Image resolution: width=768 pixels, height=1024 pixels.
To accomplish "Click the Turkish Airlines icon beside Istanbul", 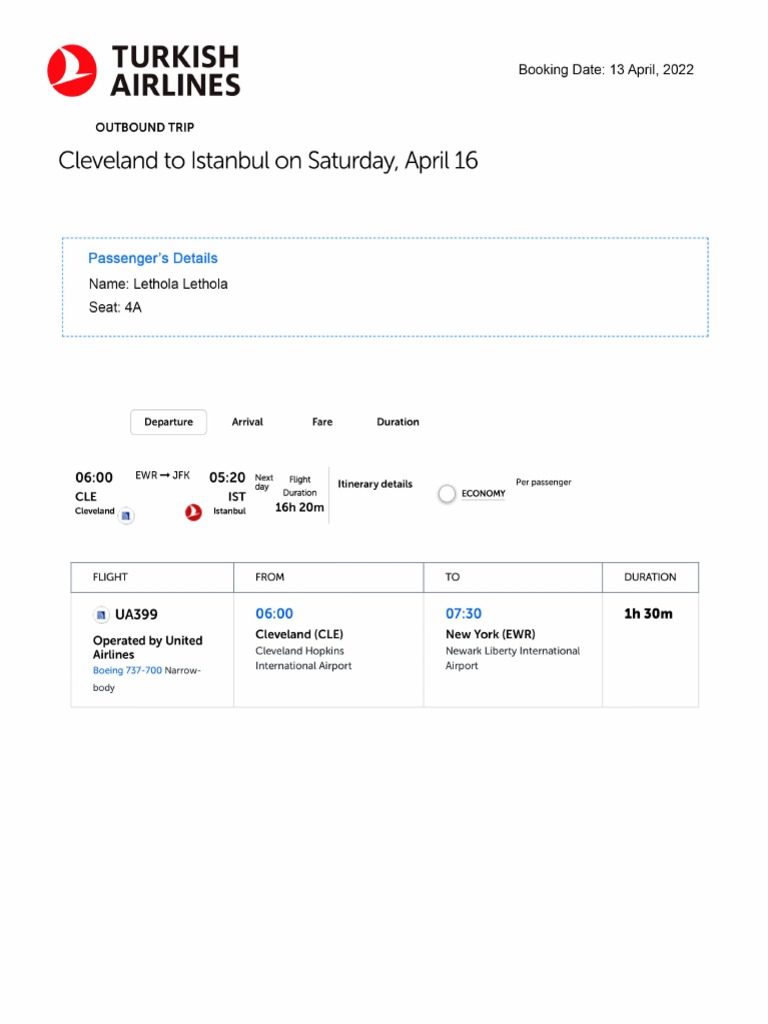I will tap(193, 513).
